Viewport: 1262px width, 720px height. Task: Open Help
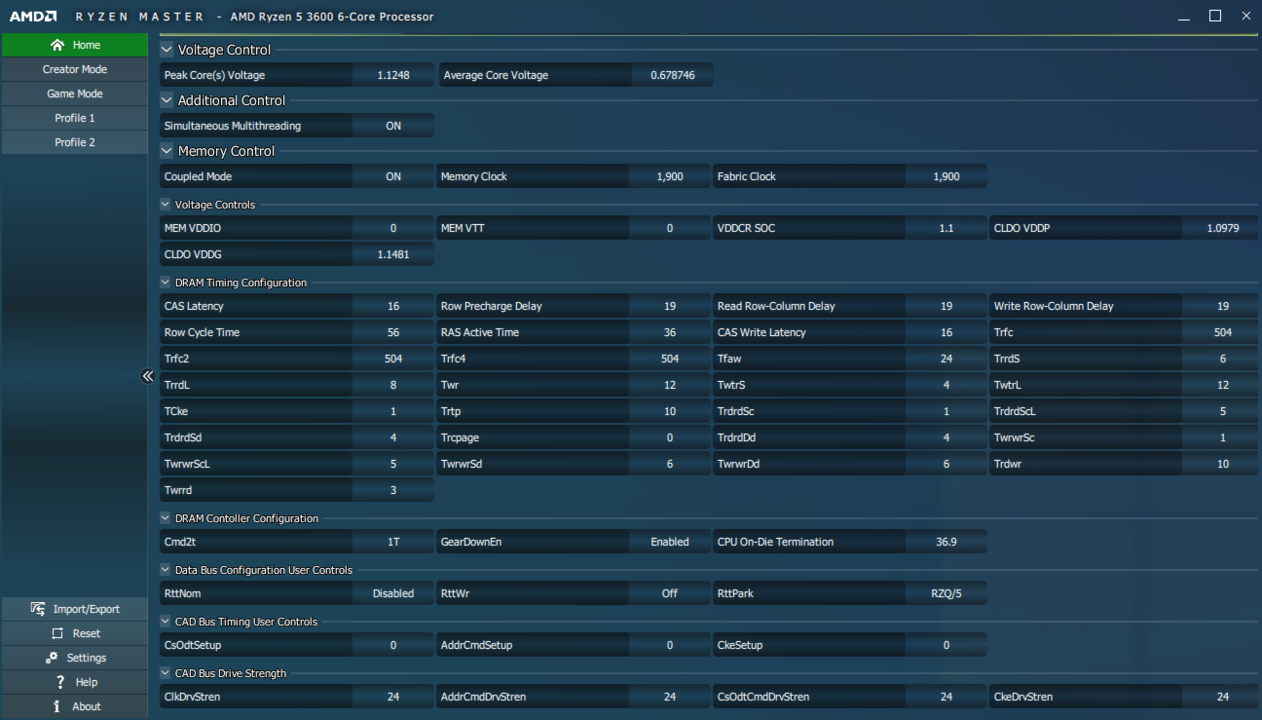point(75,682)
